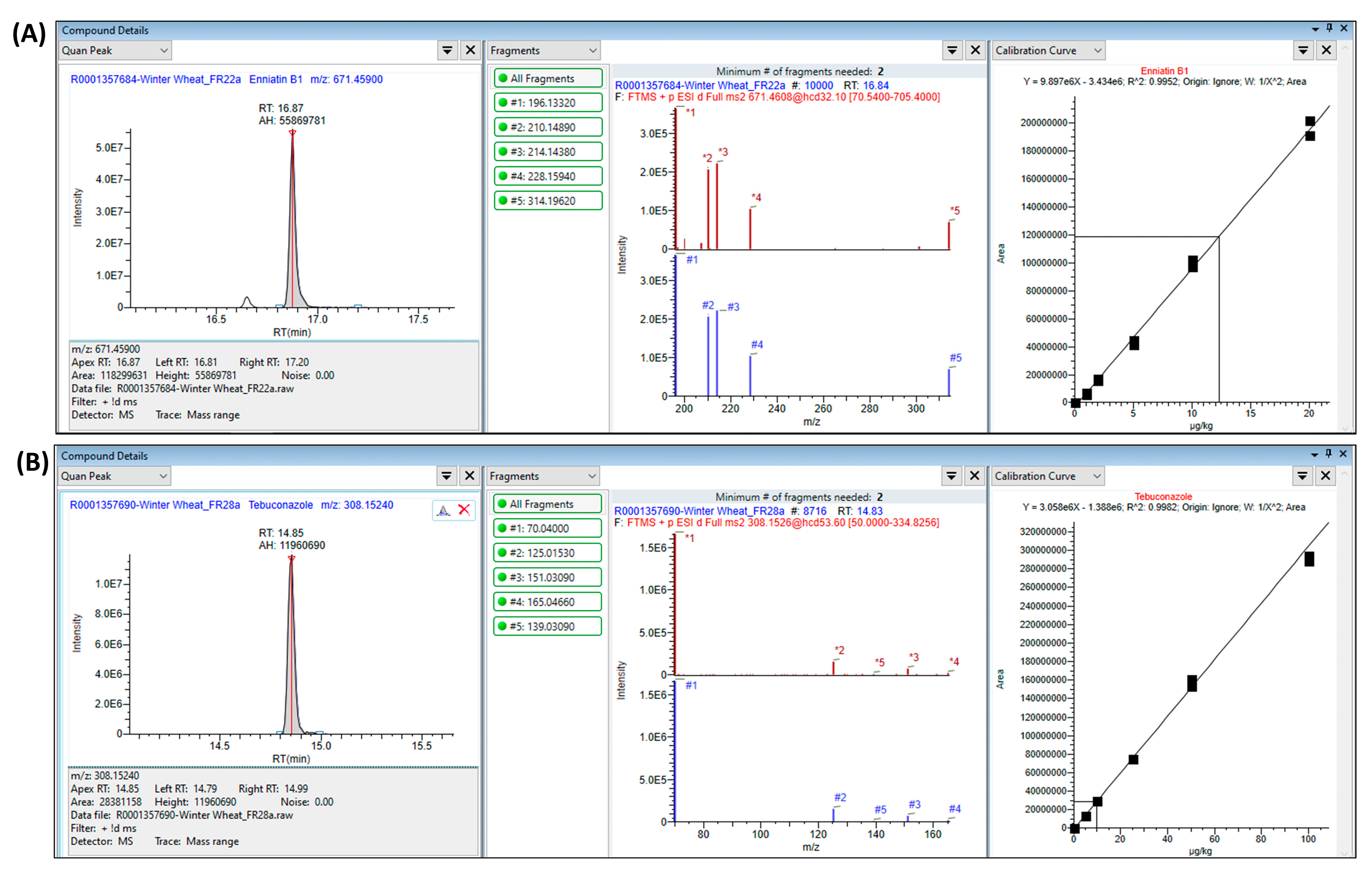
Task: Open Calibration Curve pane options in panel A
Action: click(x=1303, y=50)
